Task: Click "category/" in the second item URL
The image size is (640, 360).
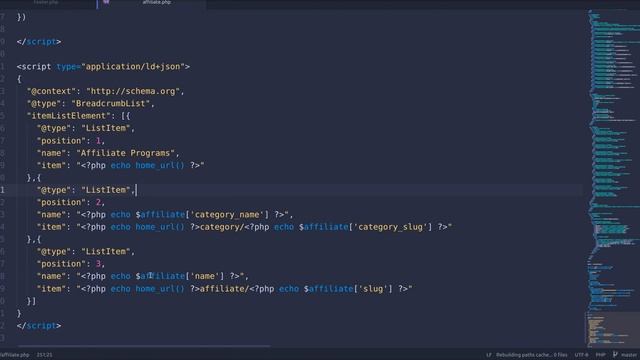Action: 222,227
